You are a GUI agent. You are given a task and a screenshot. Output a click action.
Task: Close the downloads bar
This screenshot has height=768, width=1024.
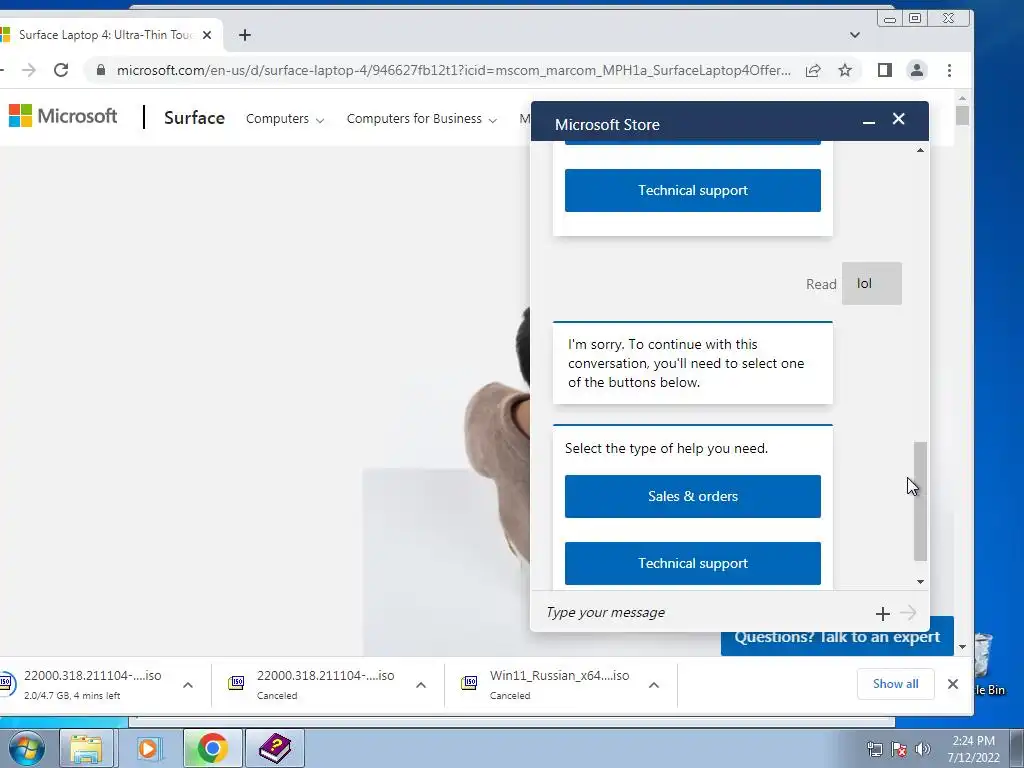(x=953, y=684)
